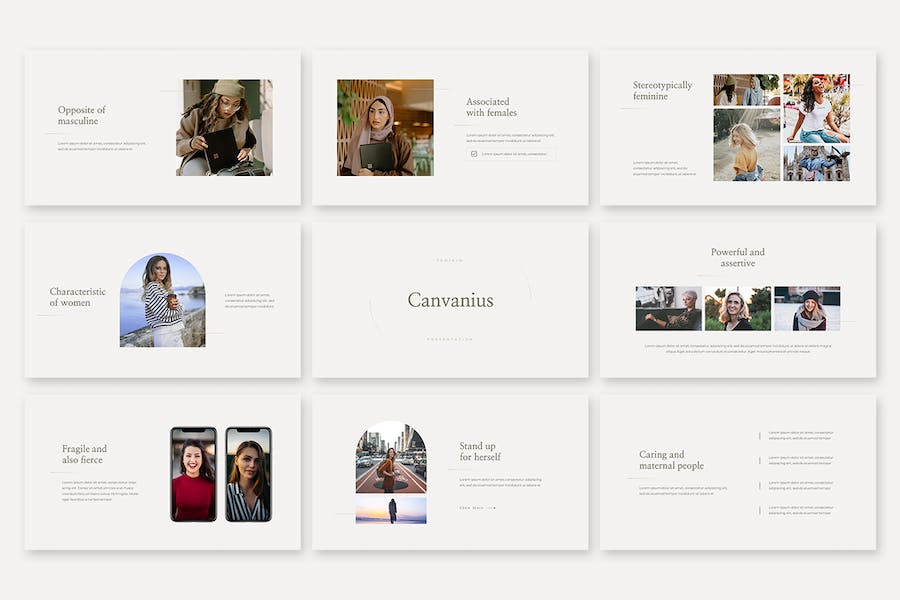Viewport: 900px width, 600px height.
Task: Click the right phone mockup in striped top
Action: pyautogui.click(x=248, y=474)
